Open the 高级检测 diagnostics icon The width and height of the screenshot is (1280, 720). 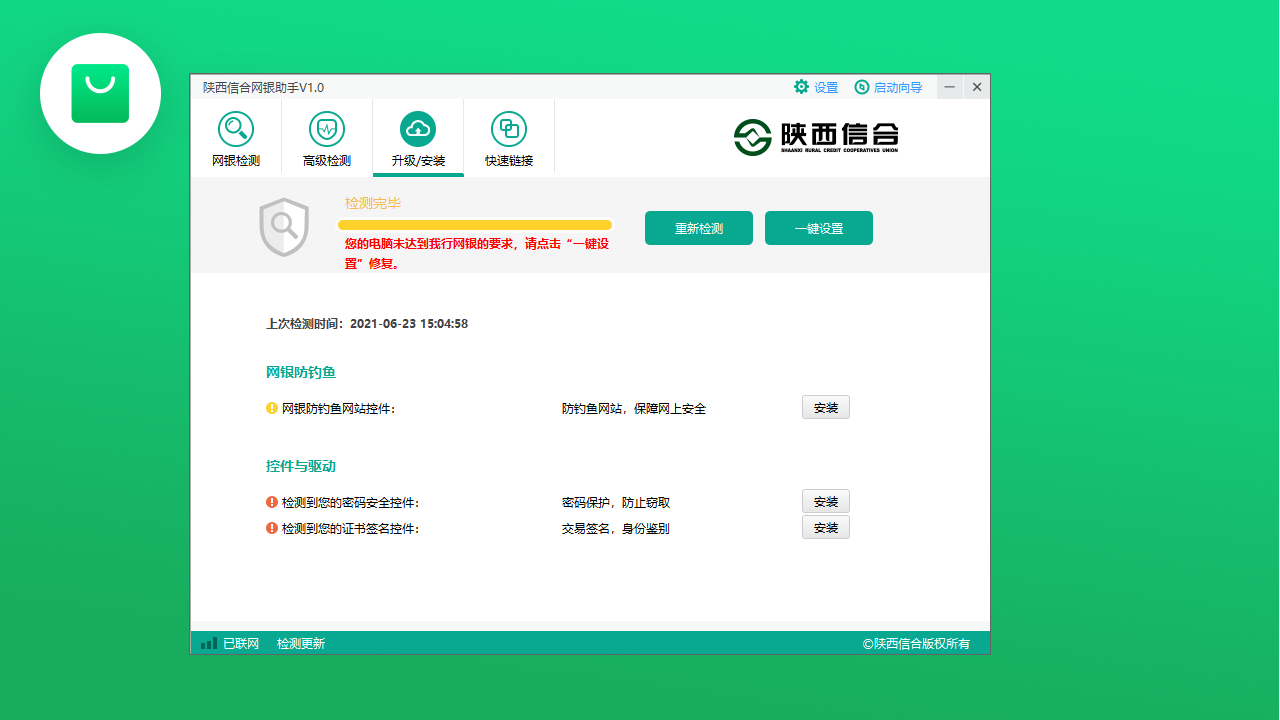tap(326, 128)
